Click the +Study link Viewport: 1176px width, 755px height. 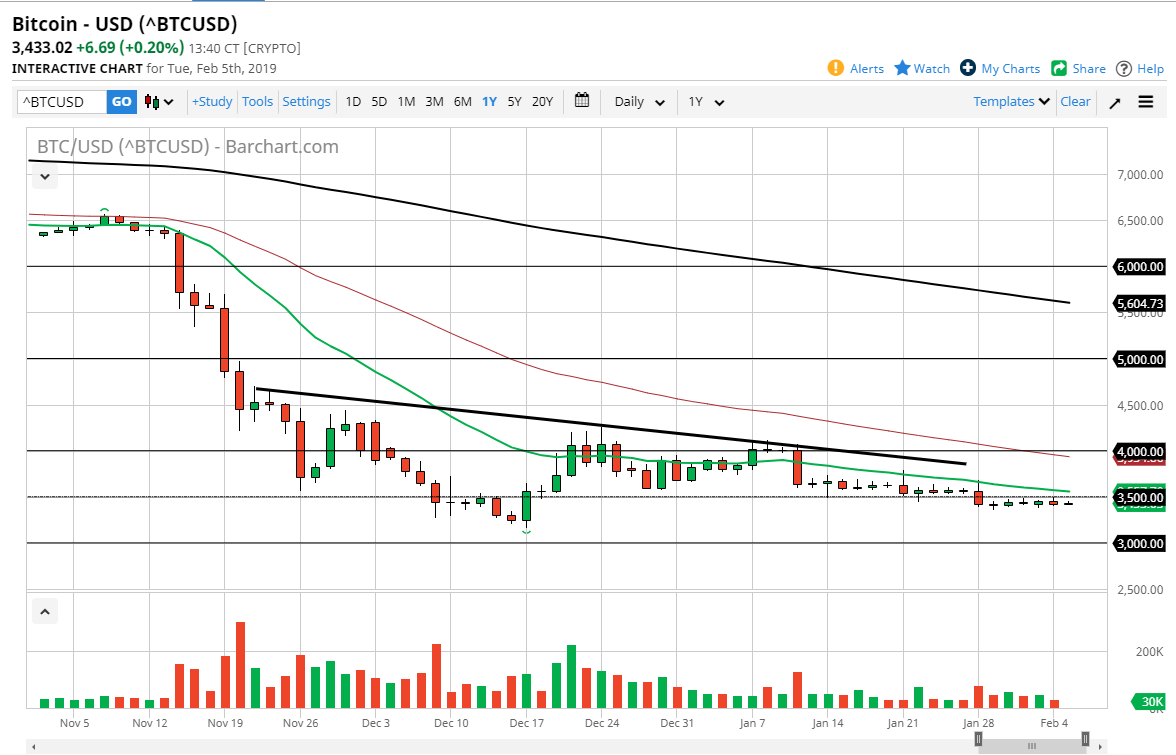(x=212, y=101)
